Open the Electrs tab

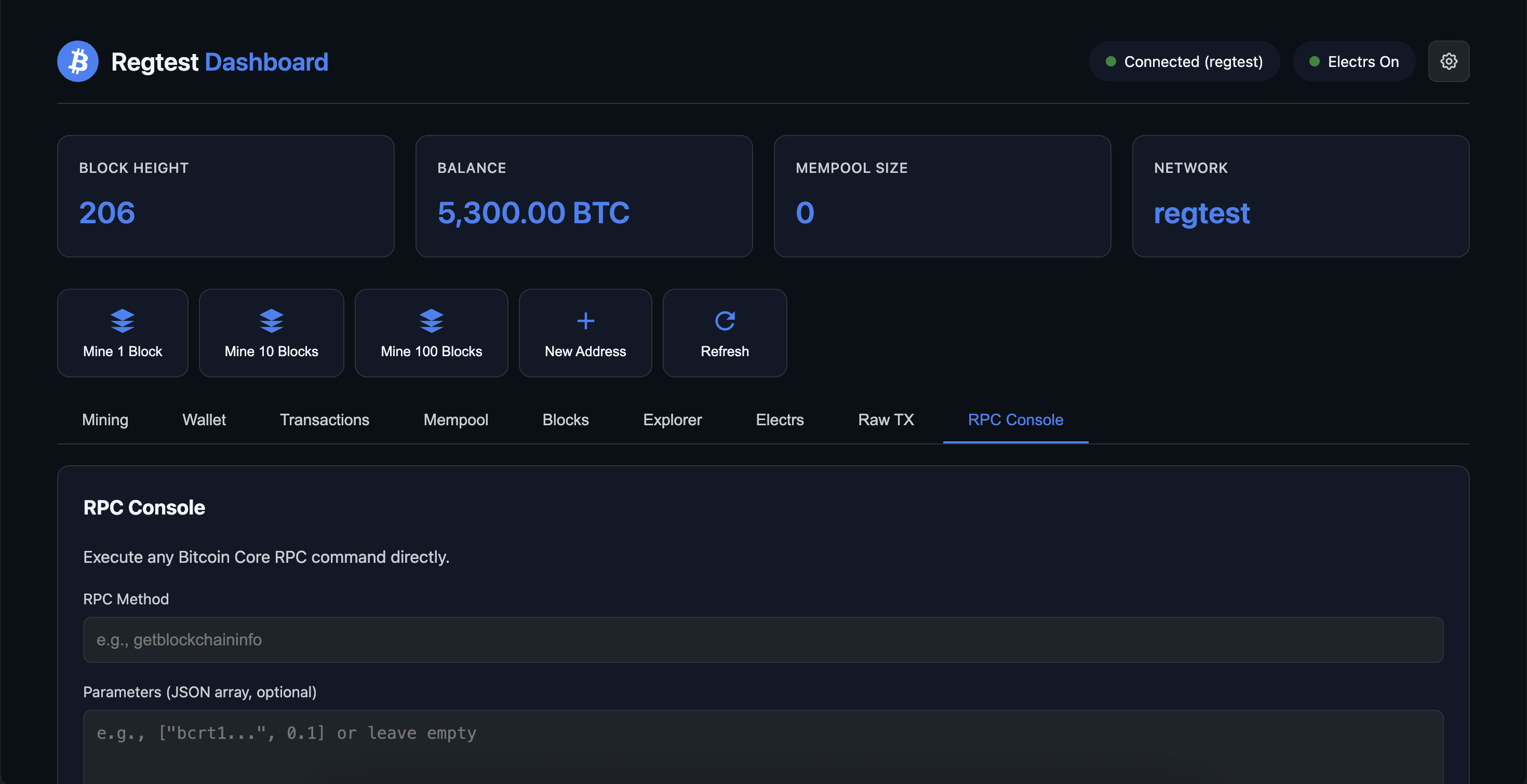tap(780, 420)
